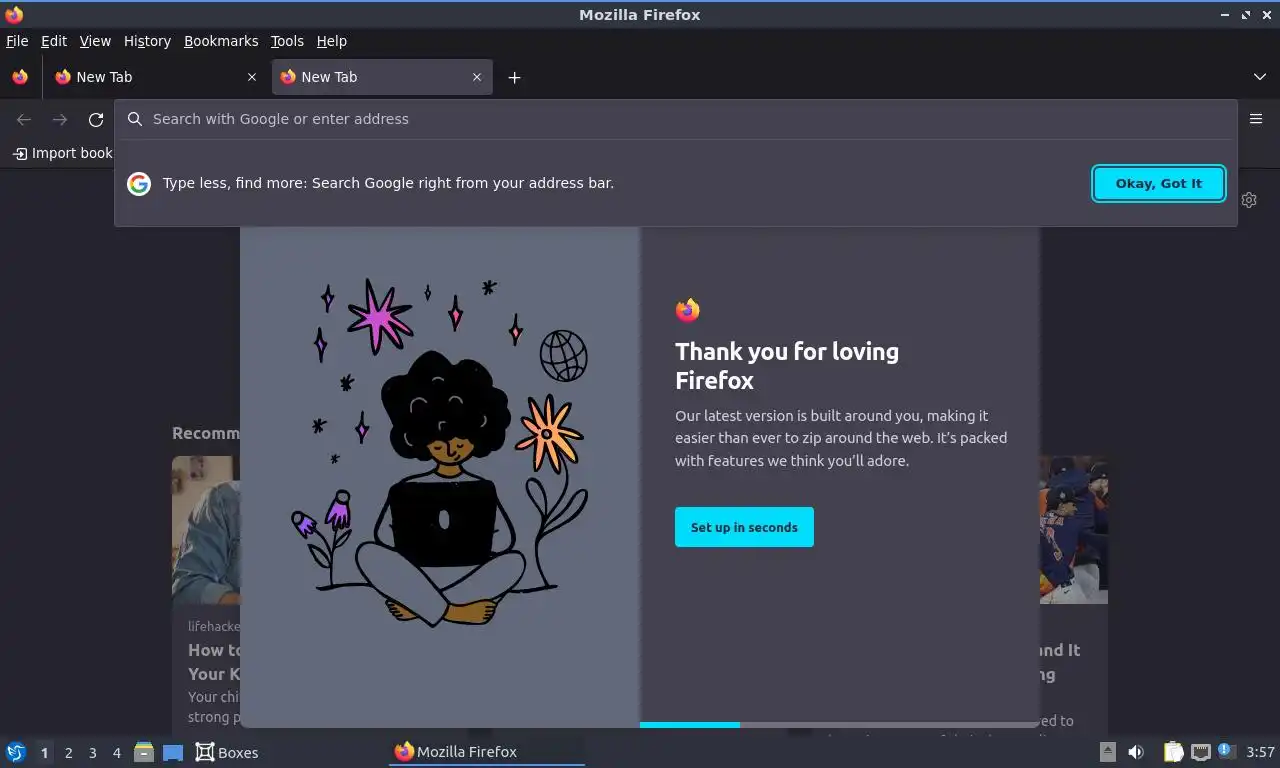This screenshot has height=768, width=1280.
Task: Click Mozilla Firefox taskbar entry
Action: (486, 752)
